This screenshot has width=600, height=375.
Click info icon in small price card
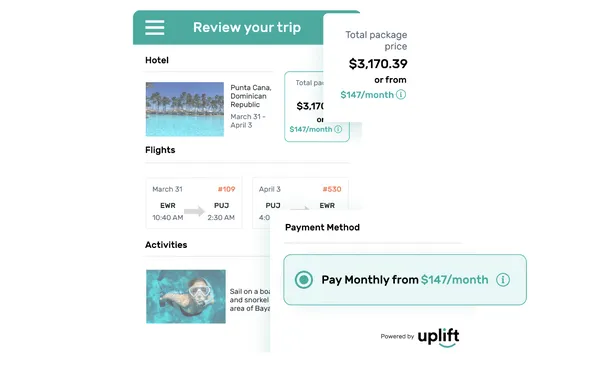338,129
